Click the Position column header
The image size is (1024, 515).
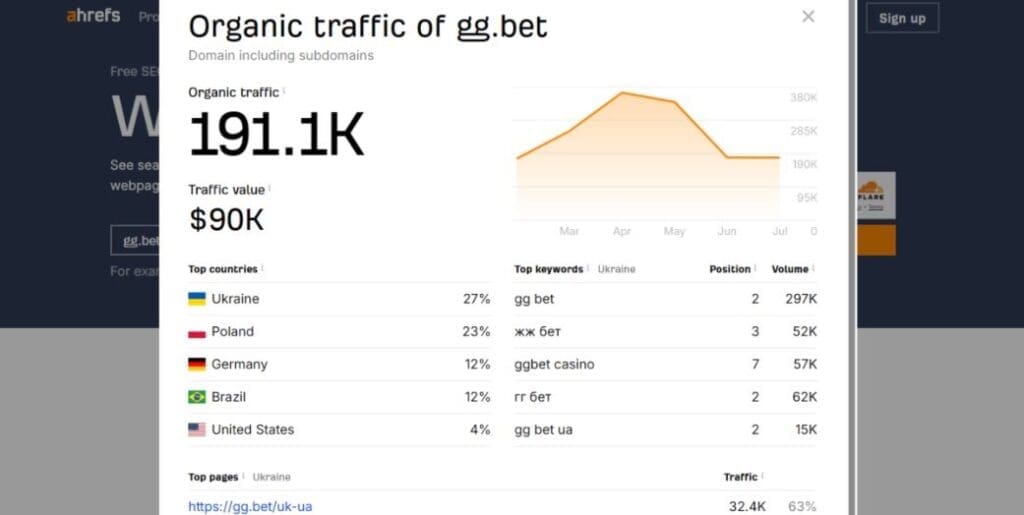click(x=730, y=269)
